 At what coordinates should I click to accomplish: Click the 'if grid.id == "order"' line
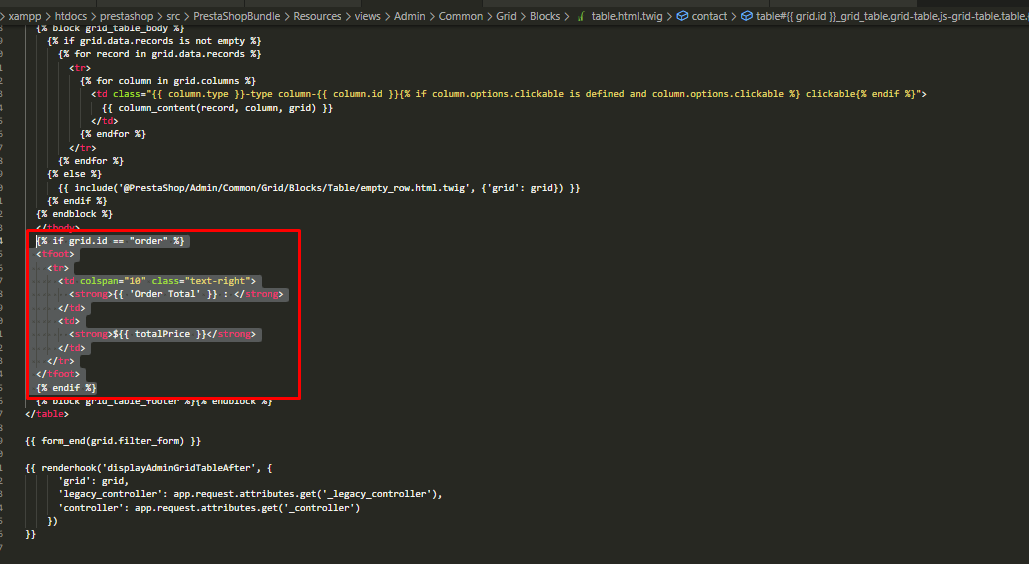click(110, 241)
